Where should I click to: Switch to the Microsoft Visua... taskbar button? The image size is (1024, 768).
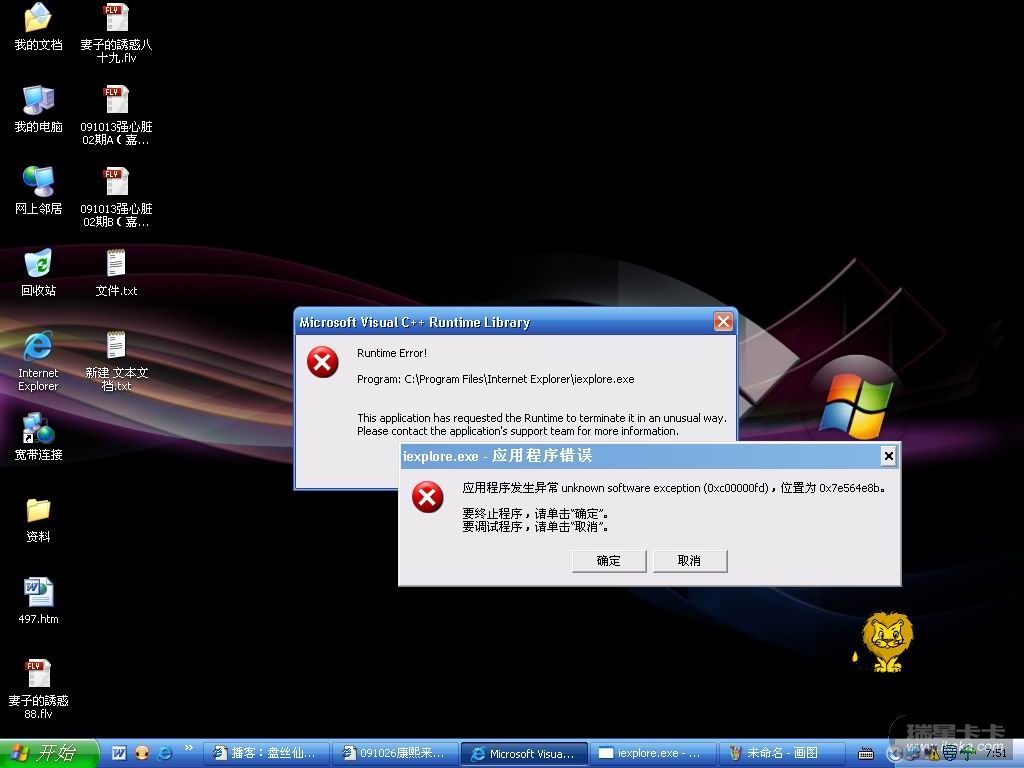(x=524, y=753)
